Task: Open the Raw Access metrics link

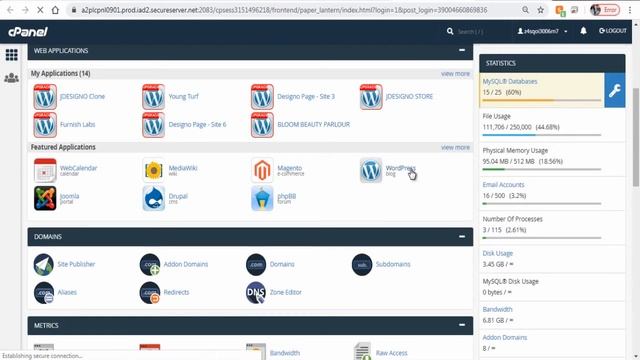Action: click(x=391, y=353)
